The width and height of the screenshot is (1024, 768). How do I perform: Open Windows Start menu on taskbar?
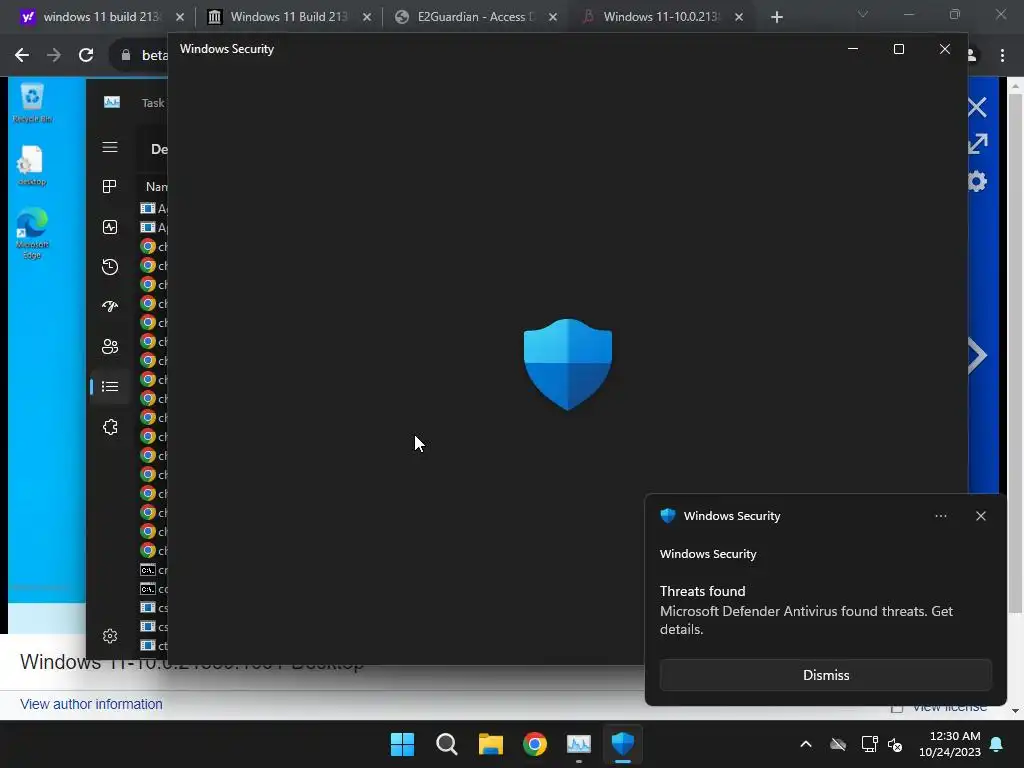coord(402,744)
